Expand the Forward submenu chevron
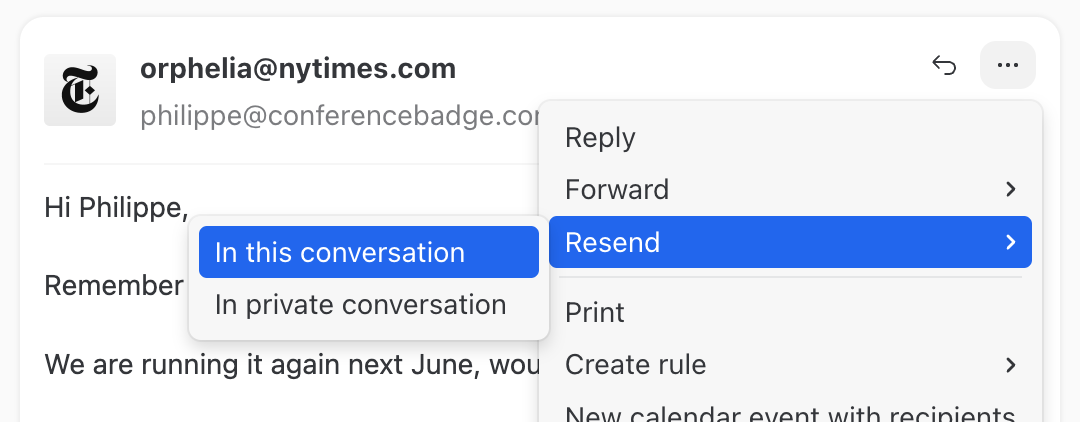The height and width of the screenshot is (422, 1080). 1011,189
